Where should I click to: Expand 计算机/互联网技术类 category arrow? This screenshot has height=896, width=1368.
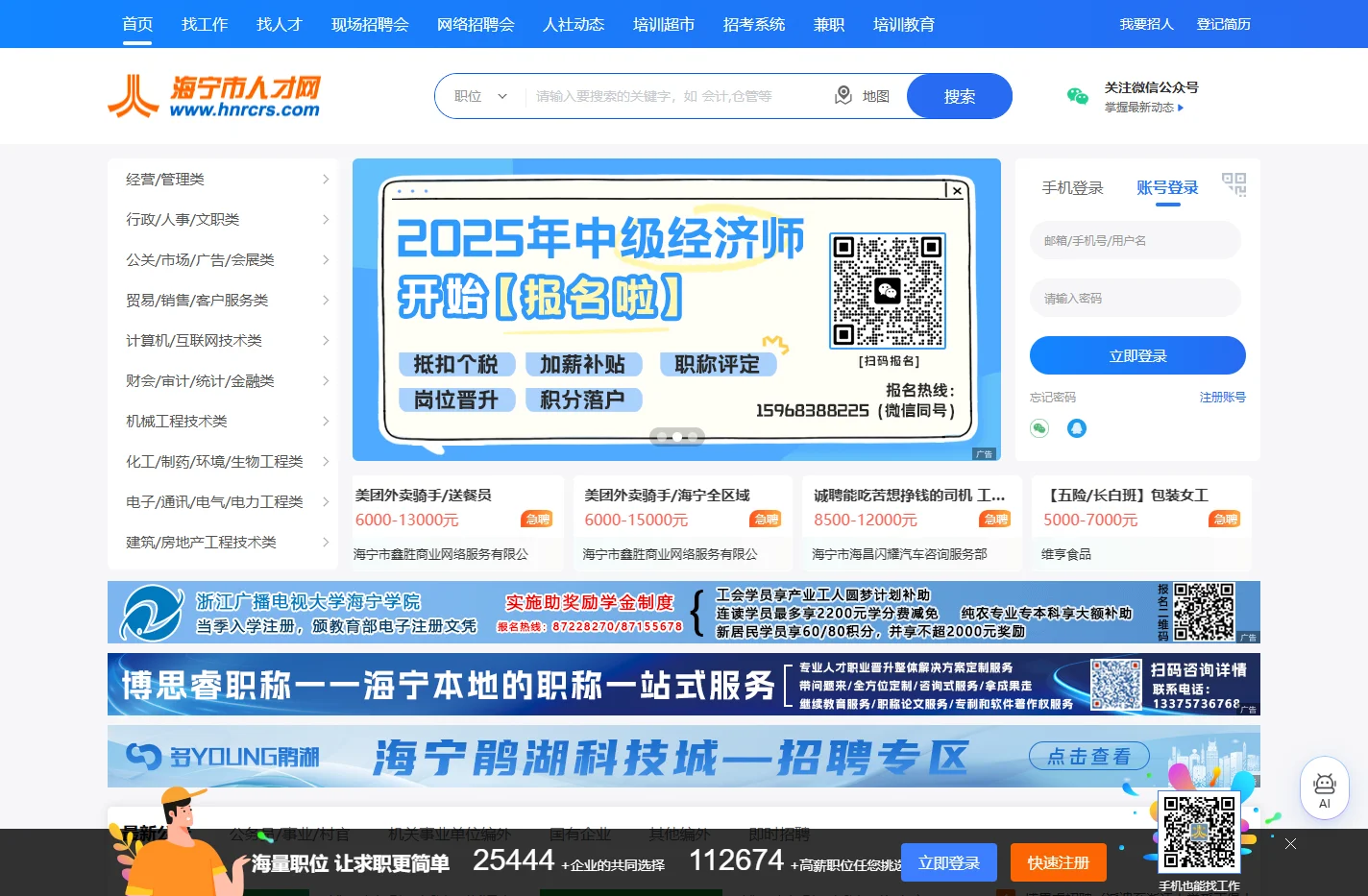326,341
